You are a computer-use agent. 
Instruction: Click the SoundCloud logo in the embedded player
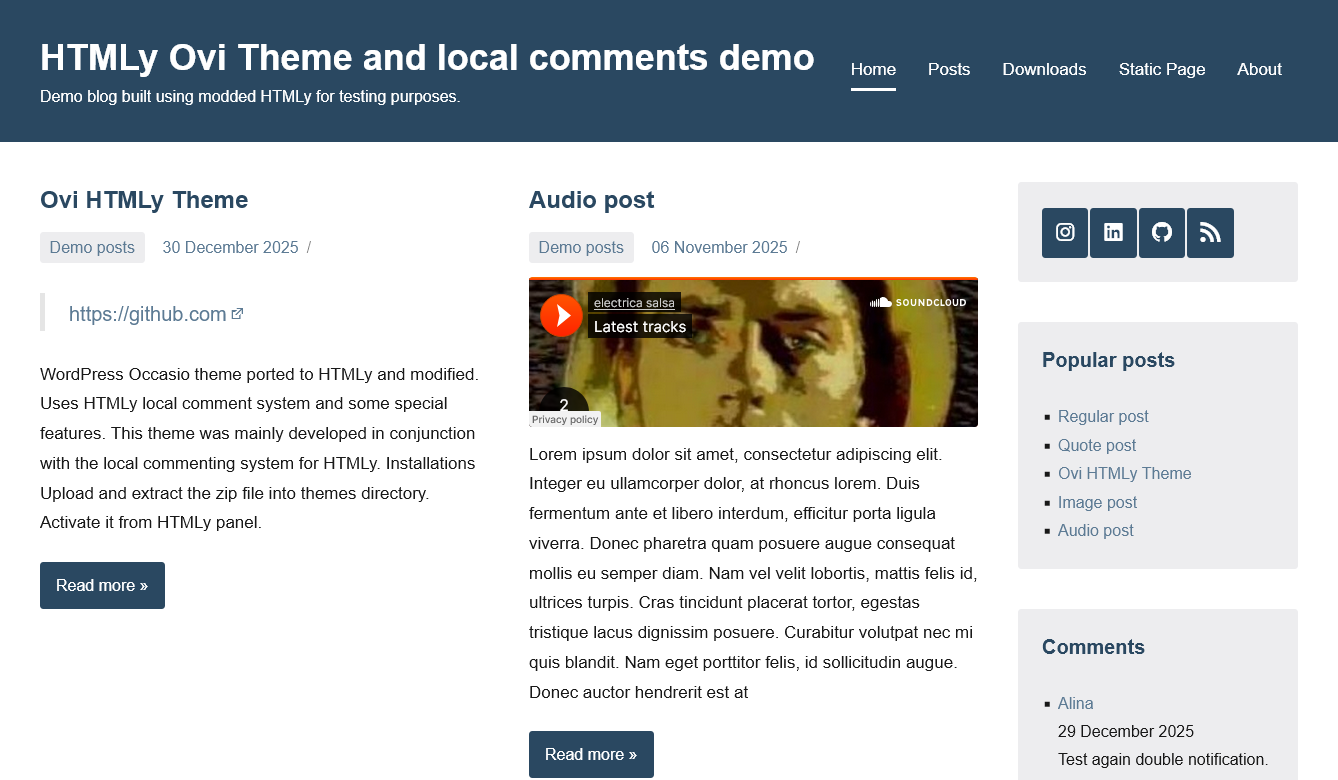916,302
